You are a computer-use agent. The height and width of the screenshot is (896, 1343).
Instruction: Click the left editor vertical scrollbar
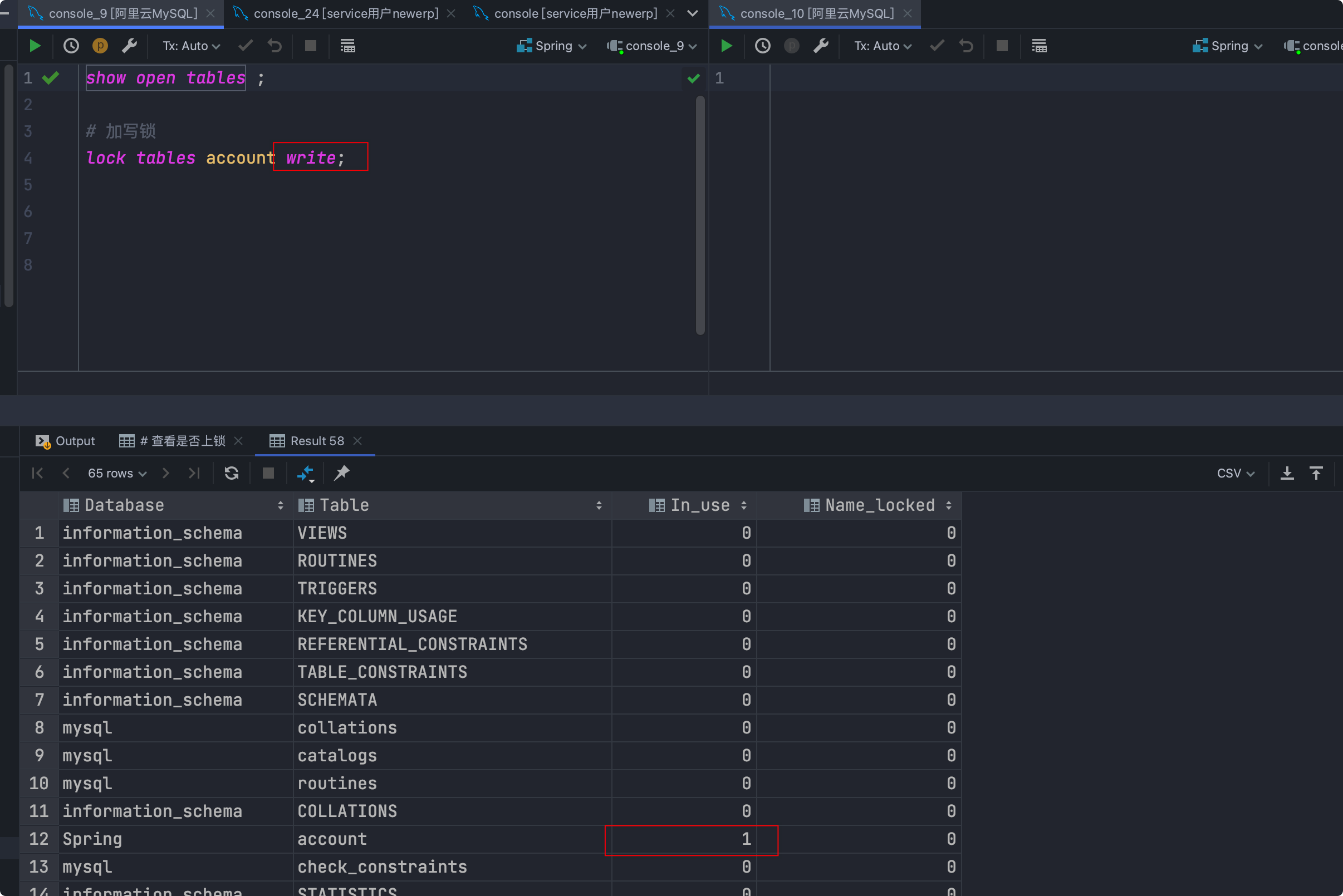click(x=700, y=215)
